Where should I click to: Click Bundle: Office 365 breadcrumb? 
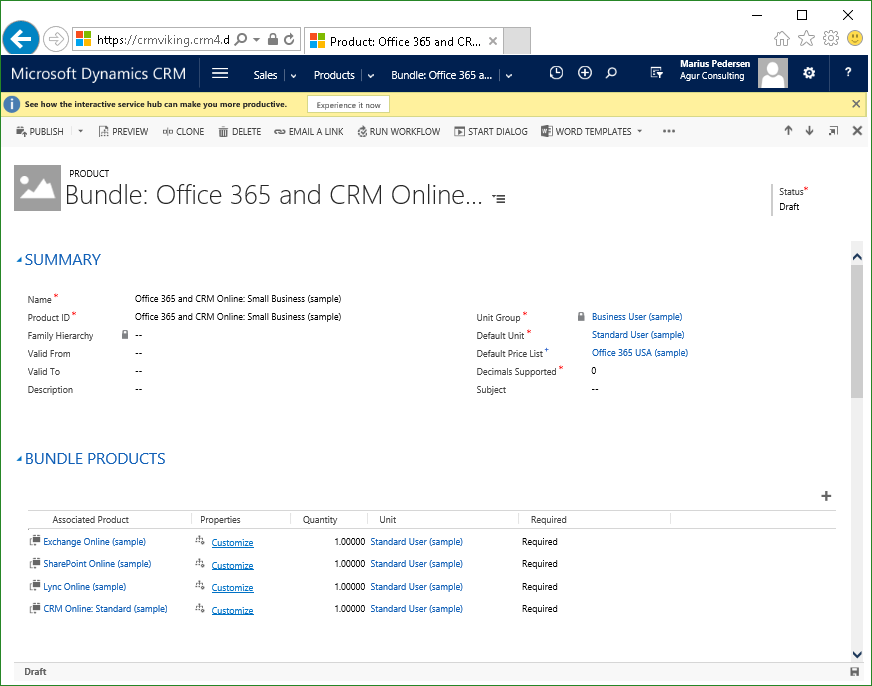tap(442, 75)
